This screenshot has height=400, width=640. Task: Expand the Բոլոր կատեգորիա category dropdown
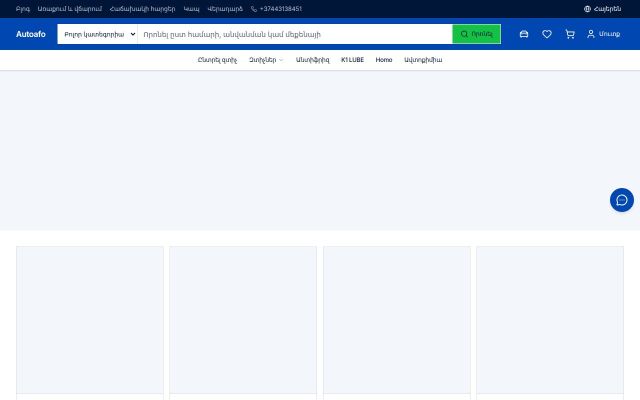tap(97, 34)
